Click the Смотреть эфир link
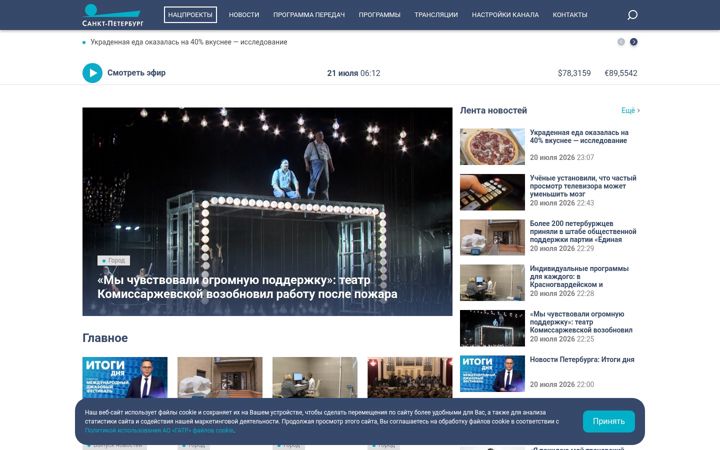 click(x=136, y=73)
